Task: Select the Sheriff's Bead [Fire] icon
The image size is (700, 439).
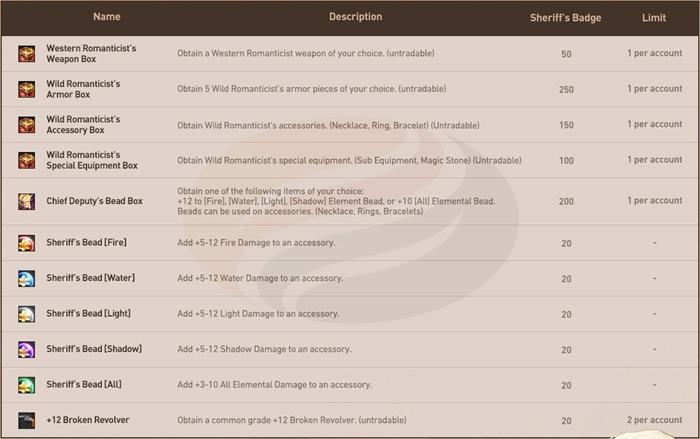Action: pyautogui.click(x=26, y=243)
